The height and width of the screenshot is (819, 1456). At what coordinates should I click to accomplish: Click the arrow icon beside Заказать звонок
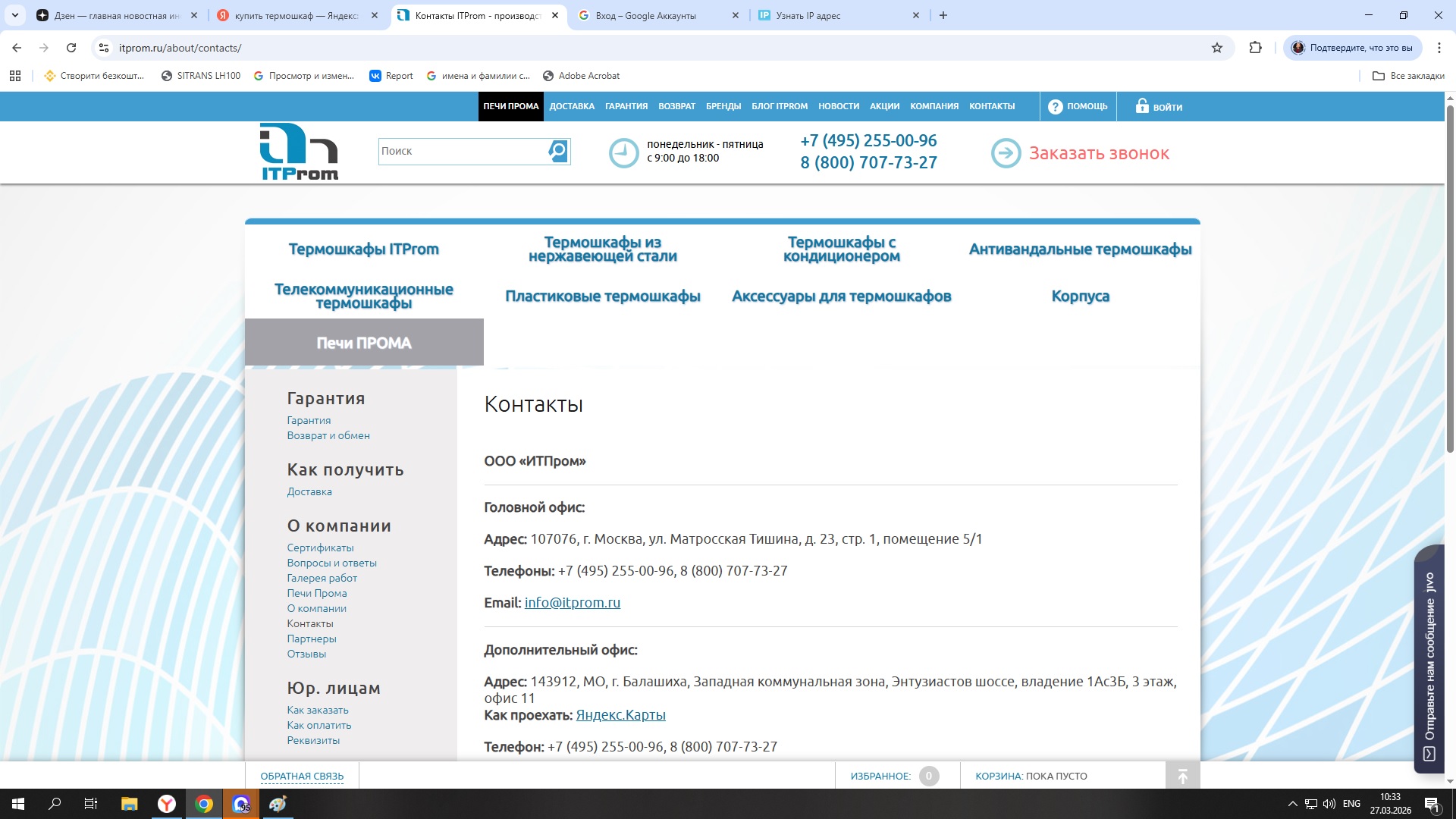pos(1006,153)
